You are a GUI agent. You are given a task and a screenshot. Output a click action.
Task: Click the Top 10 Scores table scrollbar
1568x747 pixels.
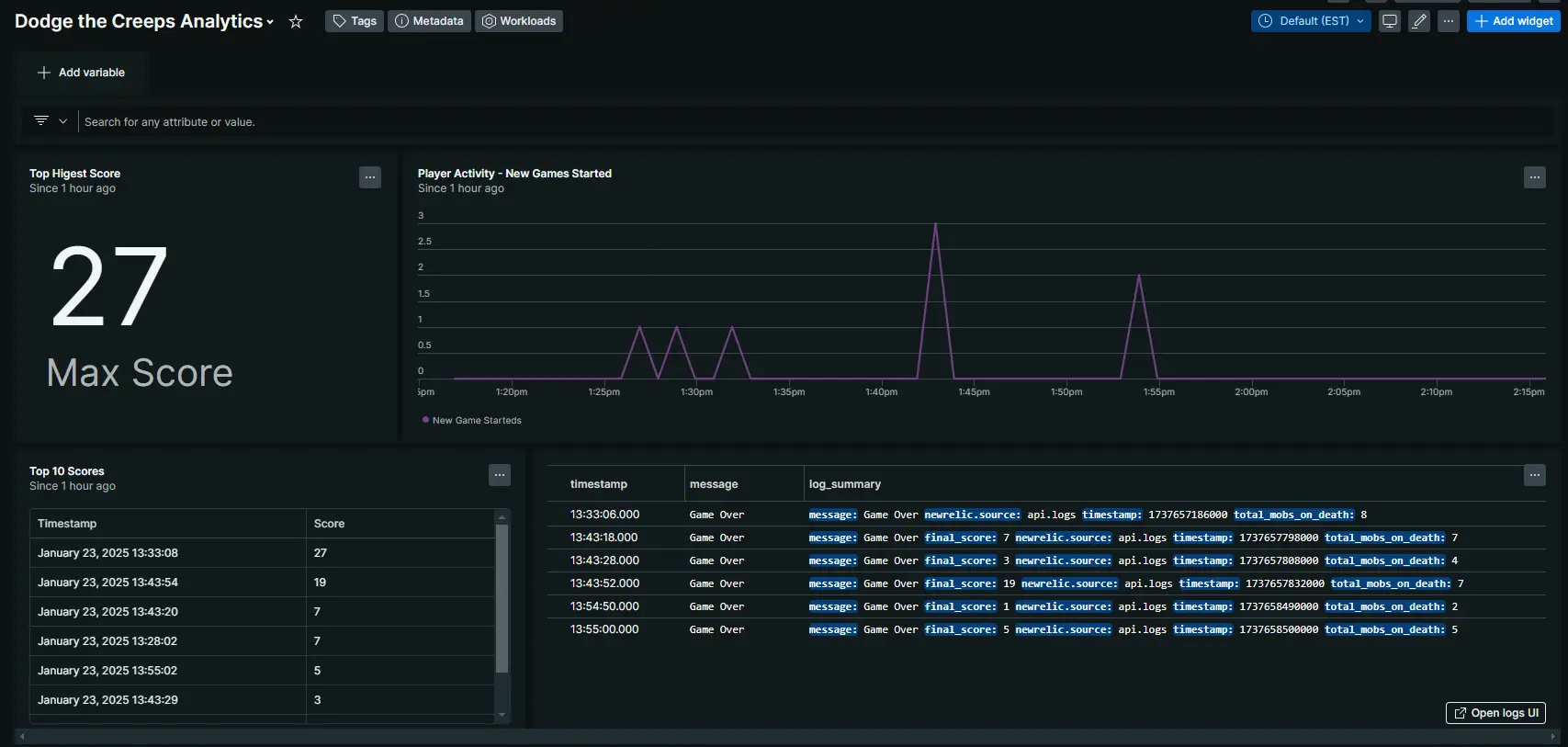[502, 597]
